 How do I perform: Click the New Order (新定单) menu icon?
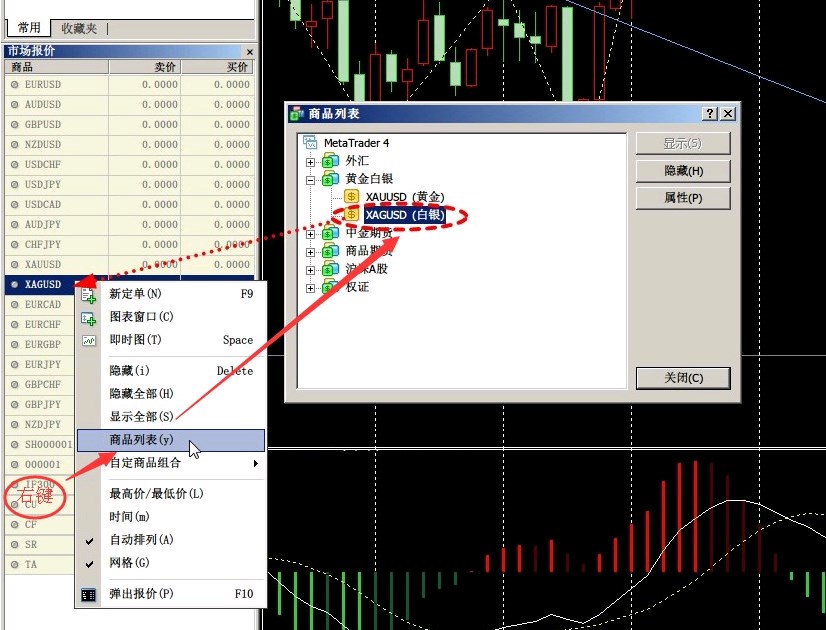click(x=89, y=294)
